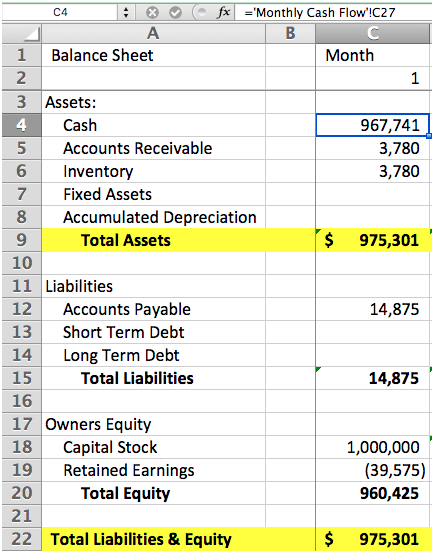Open the Name Box stepper arrows
This screenshot has width=434, height=551.
click(126, 13)
